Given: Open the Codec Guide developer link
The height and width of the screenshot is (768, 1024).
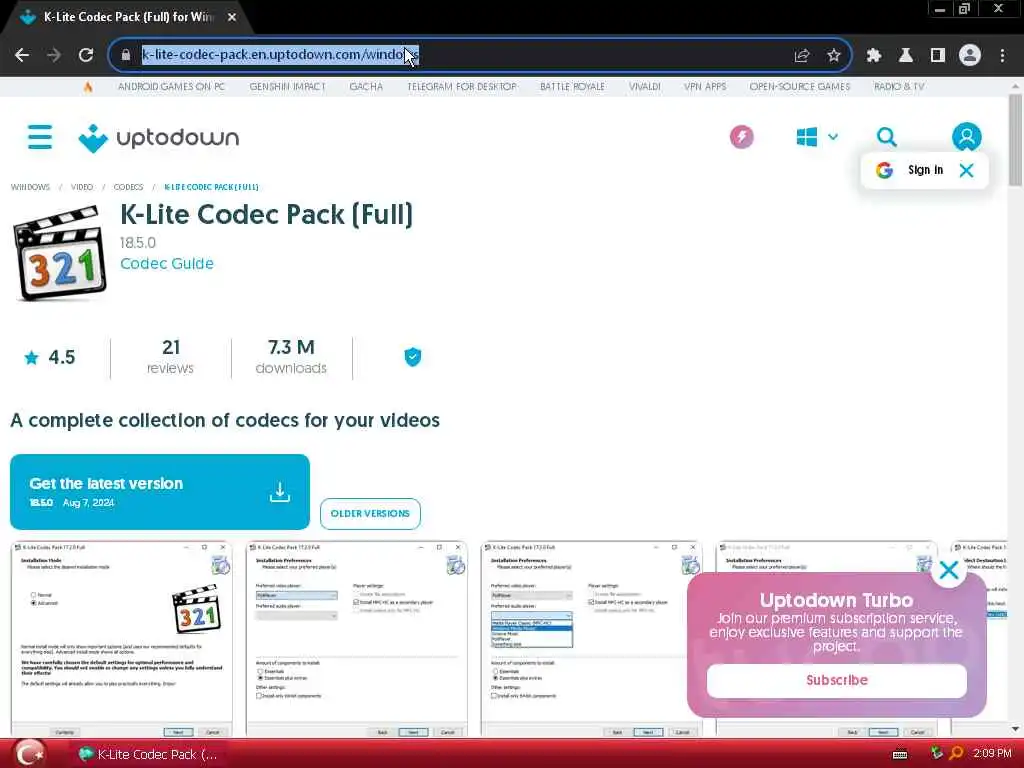Looking at the screenshot, I should (167, 263).
